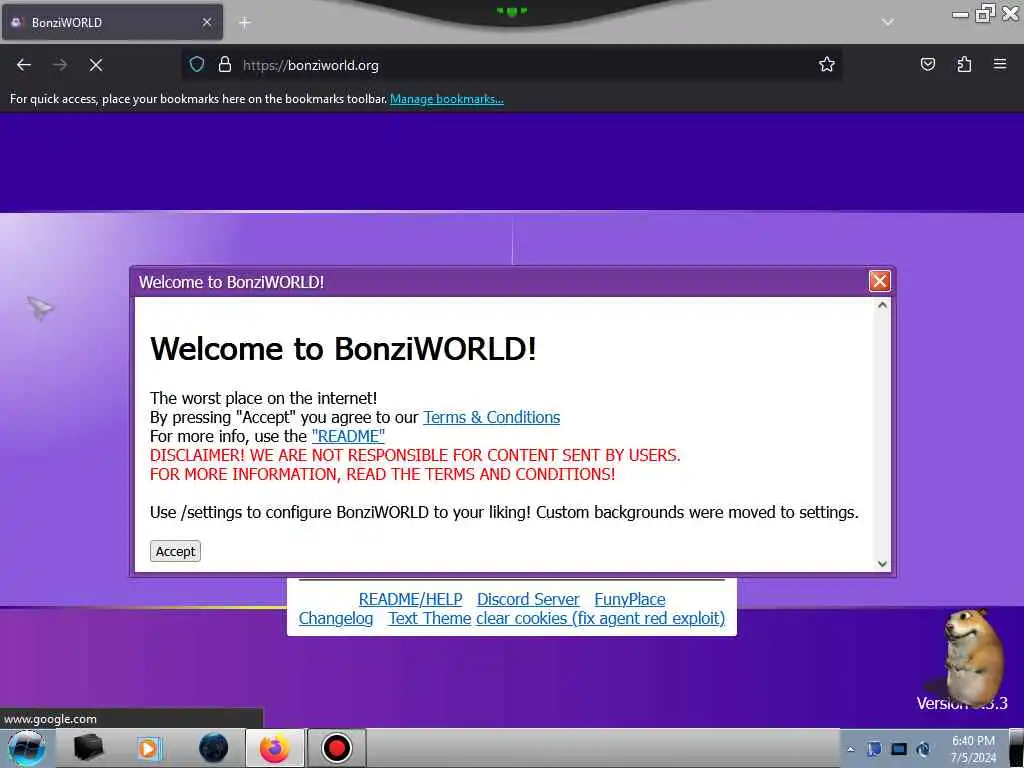1024x768 pixels.
Task: Click clear cookies (fix agent red exploit) link
Action: (600, 618)
